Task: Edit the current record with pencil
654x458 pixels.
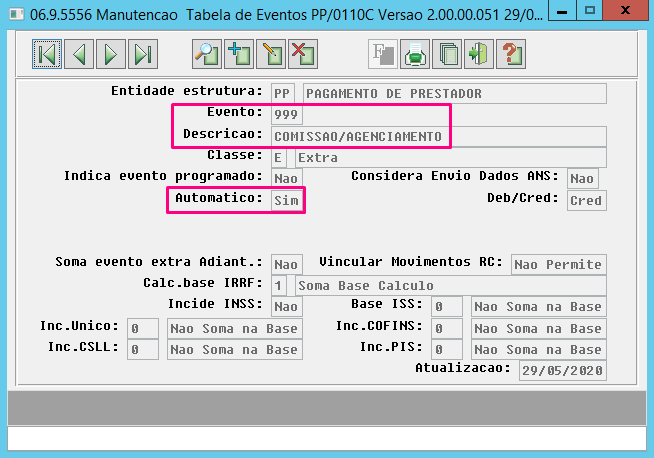Action: tap(271, 54)
